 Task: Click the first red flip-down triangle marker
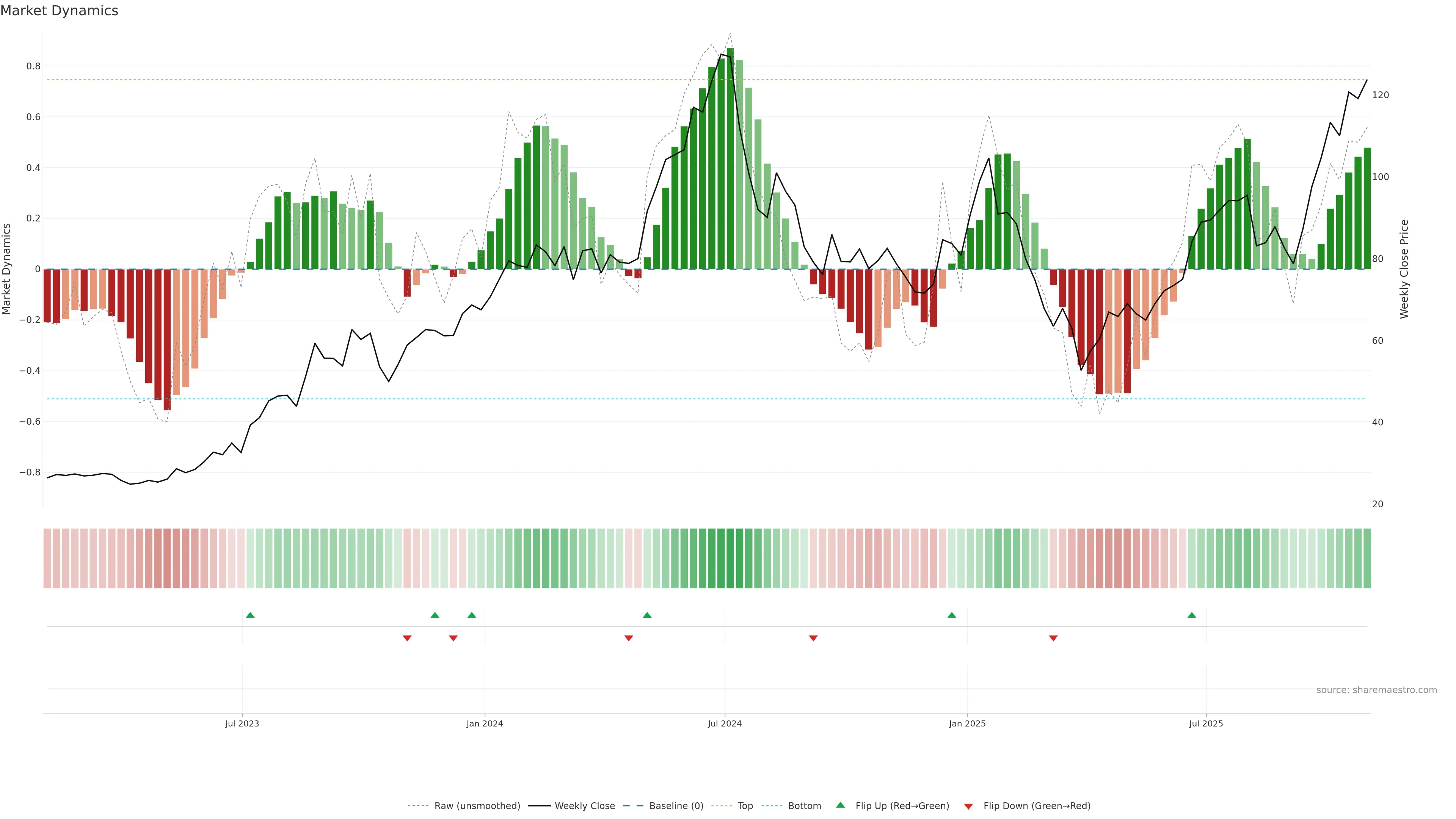click(x=407, y=638)
